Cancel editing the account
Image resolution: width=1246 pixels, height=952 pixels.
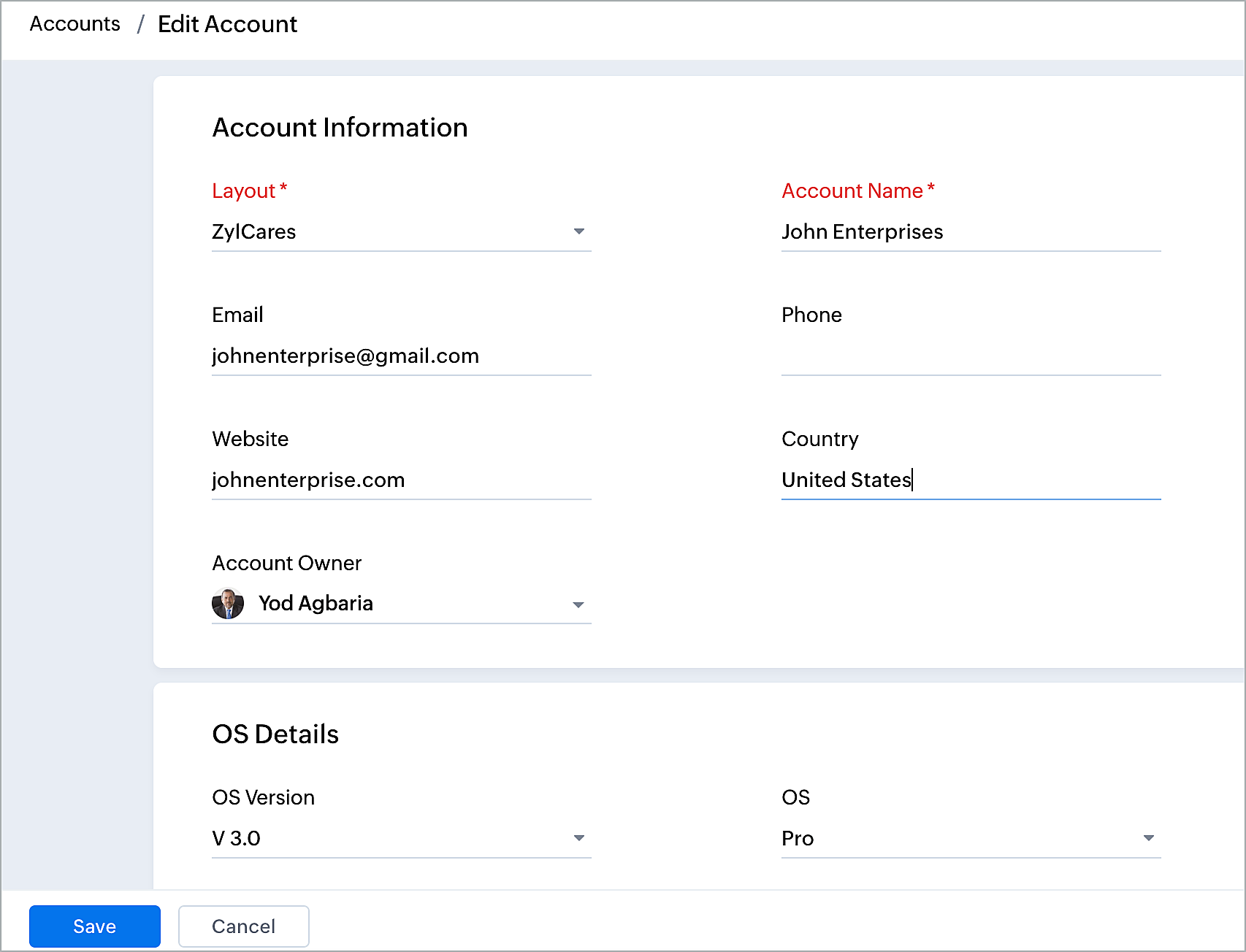(244, 926)
